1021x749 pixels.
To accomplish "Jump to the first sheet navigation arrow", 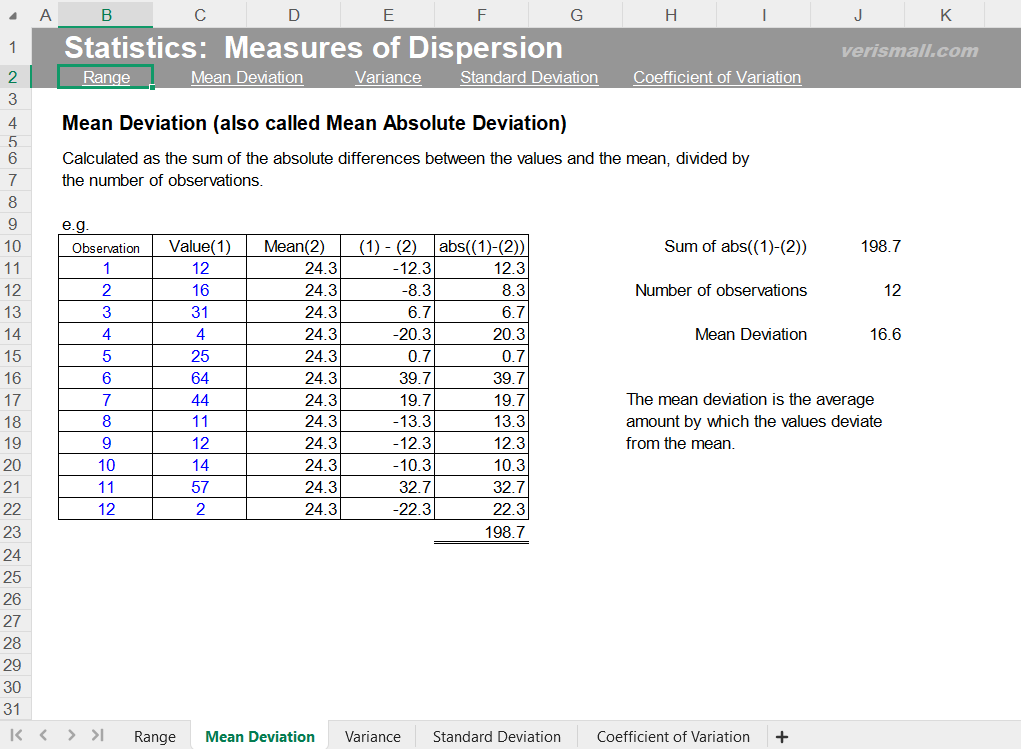I will [14, 736].
